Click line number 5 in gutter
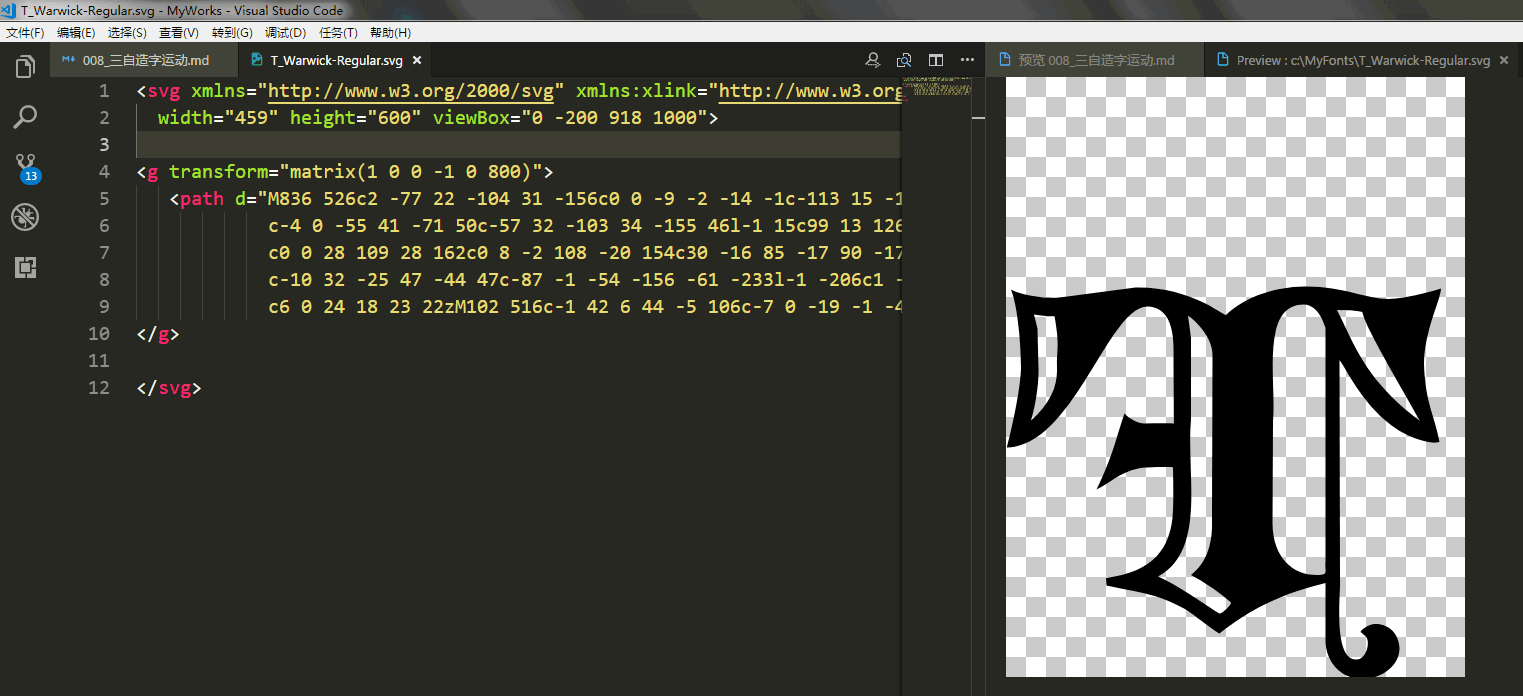 coord(104,199)
